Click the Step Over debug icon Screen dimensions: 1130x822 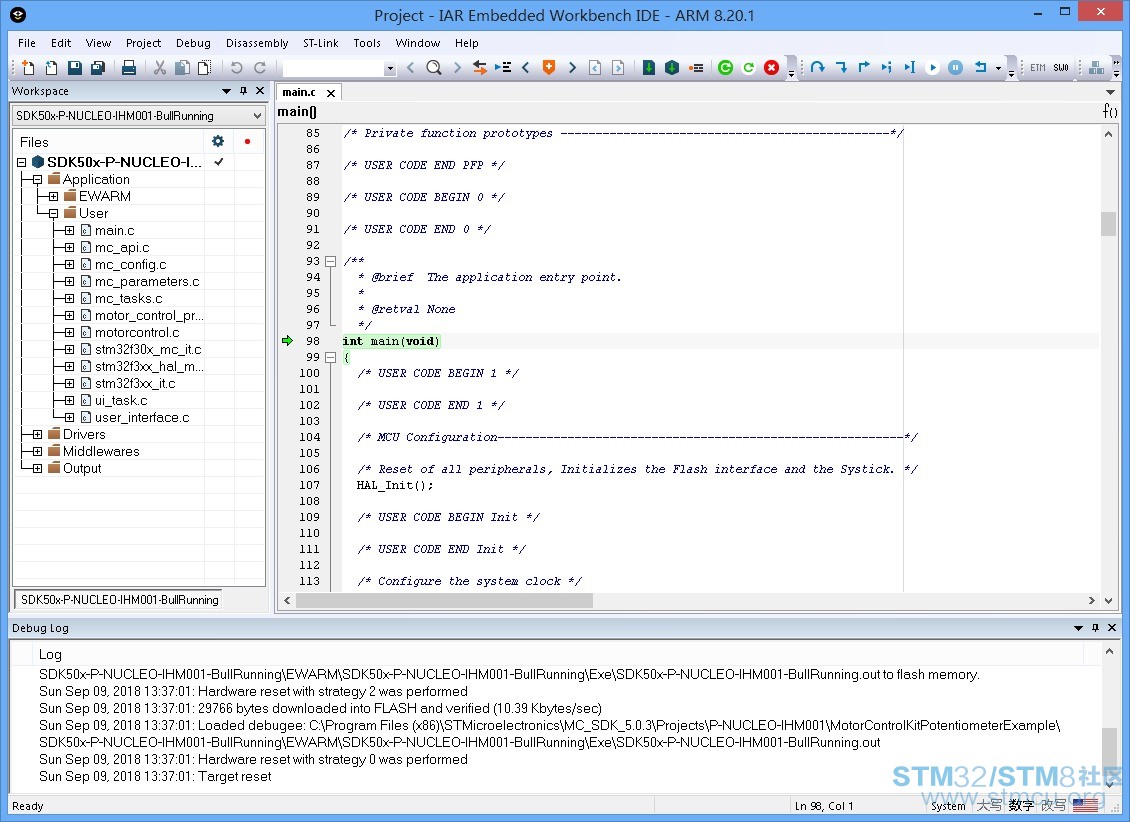pyautogui.click(x=817, y=68)
